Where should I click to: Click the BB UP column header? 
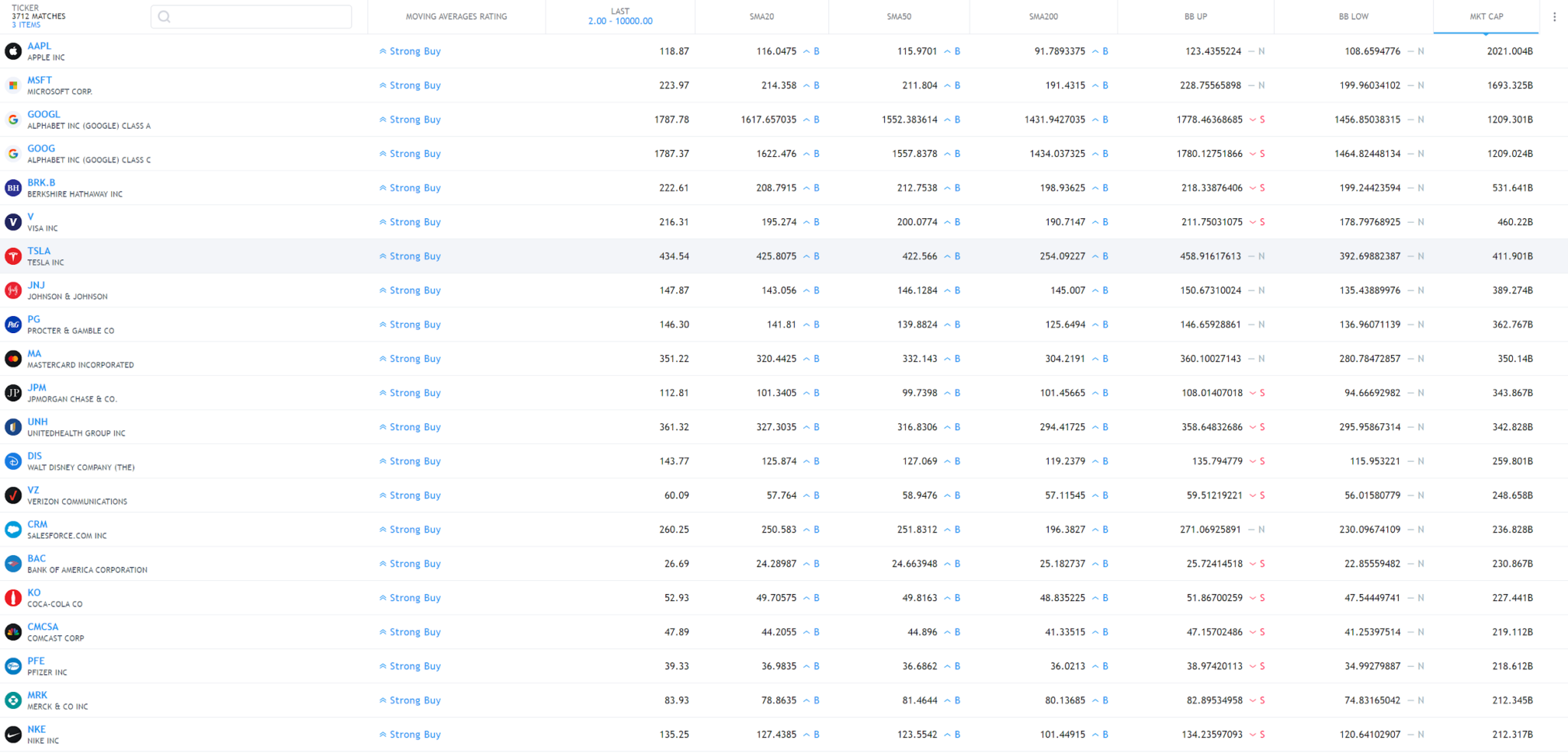pos(1195,17)
